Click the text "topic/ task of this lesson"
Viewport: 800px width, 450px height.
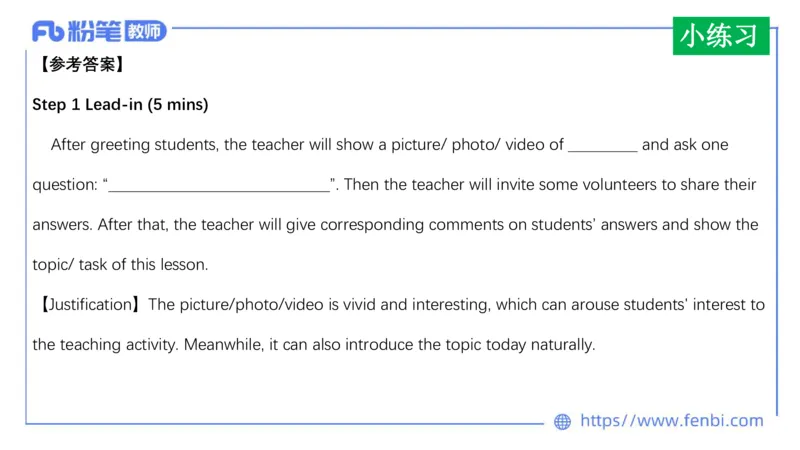pos(119,265)
